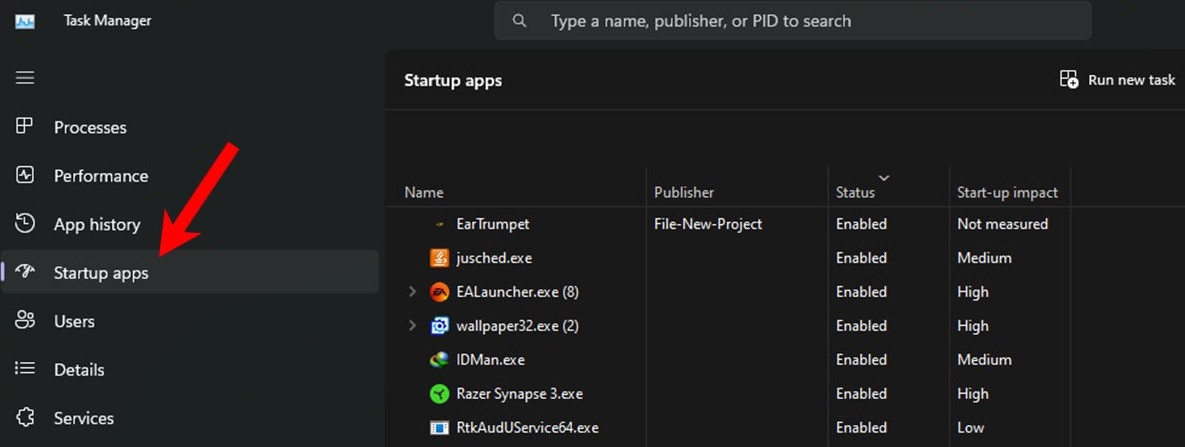Toggle the hamburger navigation menu
This screenshot has width=1185, height=447.
25,78
